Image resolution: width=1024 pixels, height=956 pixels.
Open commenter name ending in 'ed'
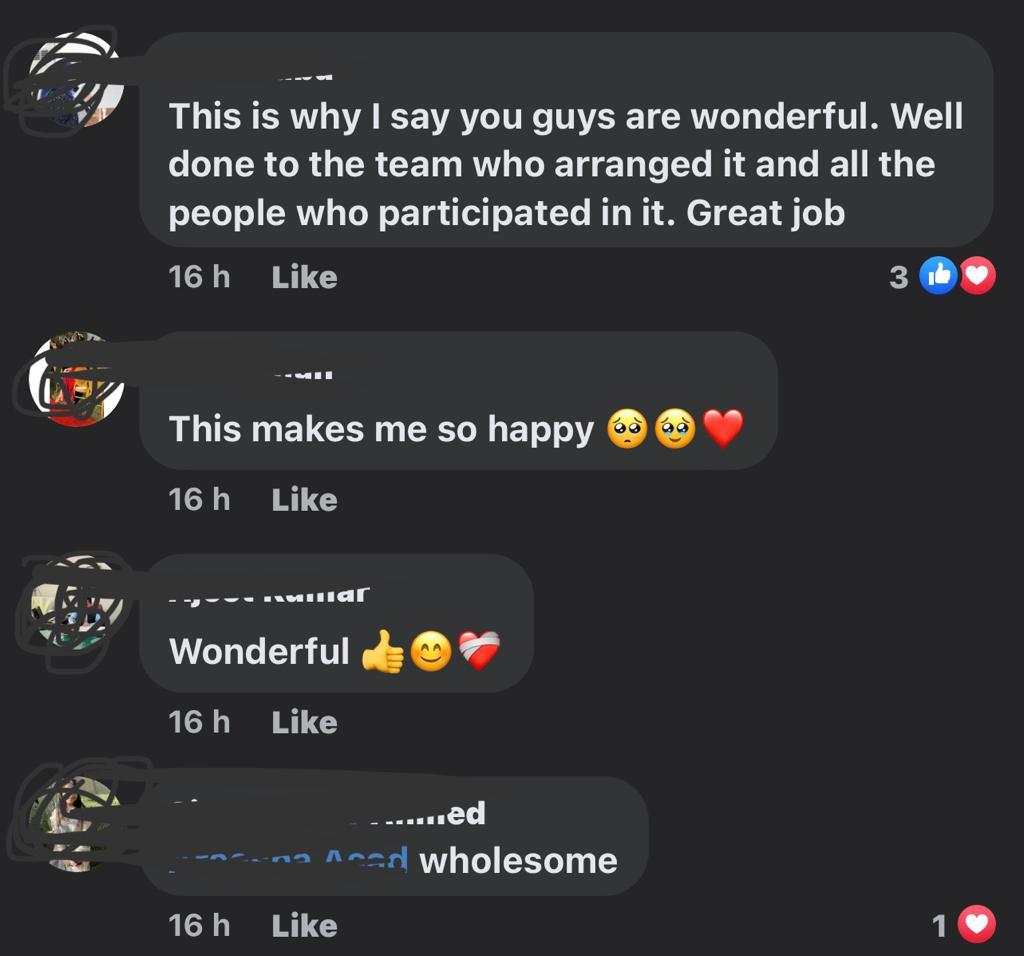click(x=328, y=813)
